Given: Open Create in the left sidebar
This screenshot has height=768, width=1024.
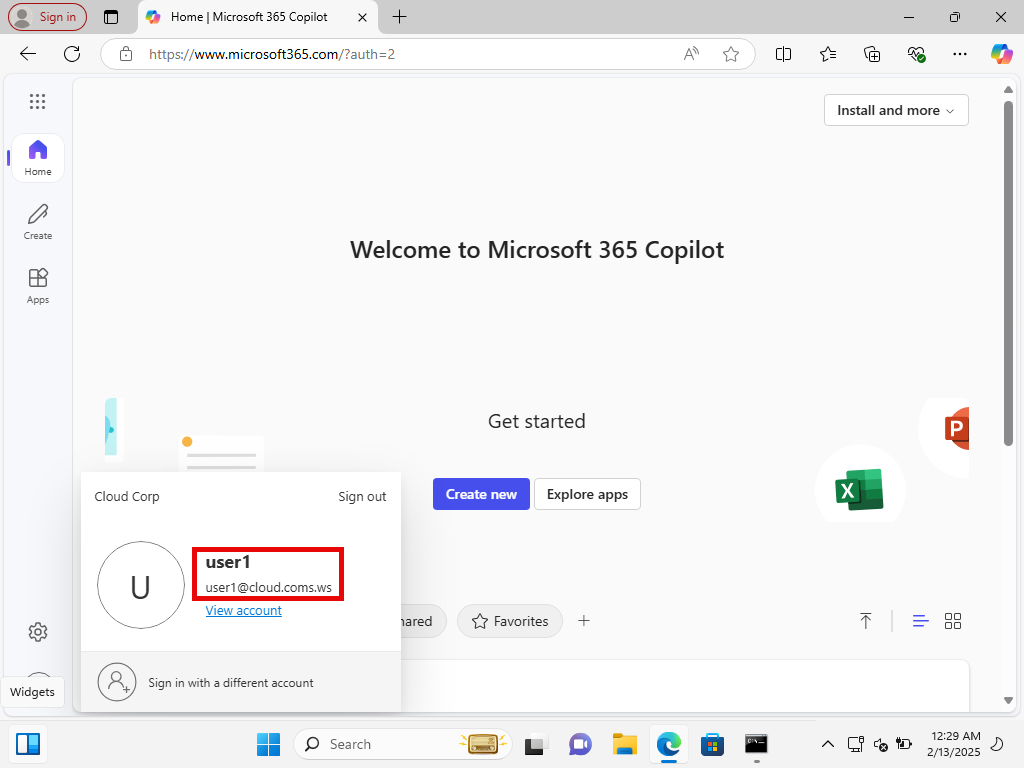Looking at the screenshot, I should point(38,222).
